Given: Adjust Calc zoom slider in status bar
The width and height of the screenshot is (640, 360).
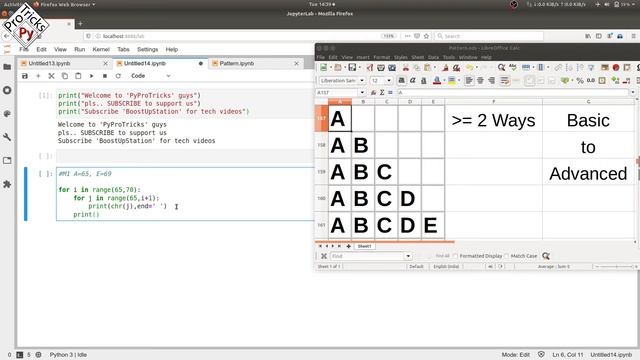Looking at the screenshot, I should pyautogui.click(x=616, y=267).
